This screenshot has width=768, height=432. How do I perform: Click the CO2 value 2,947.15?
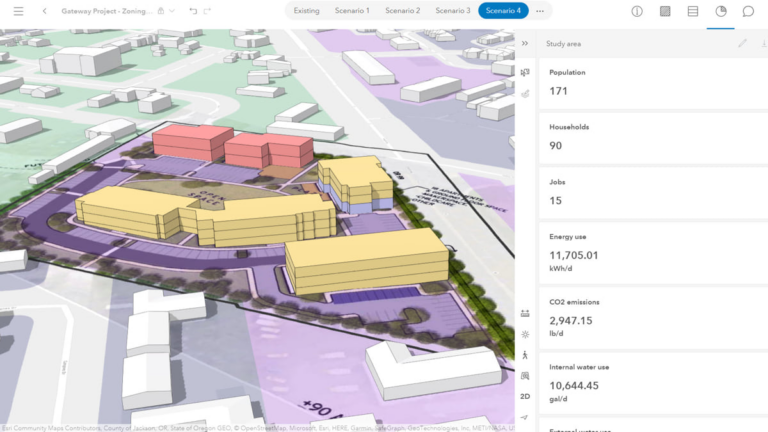click(571, 321)
